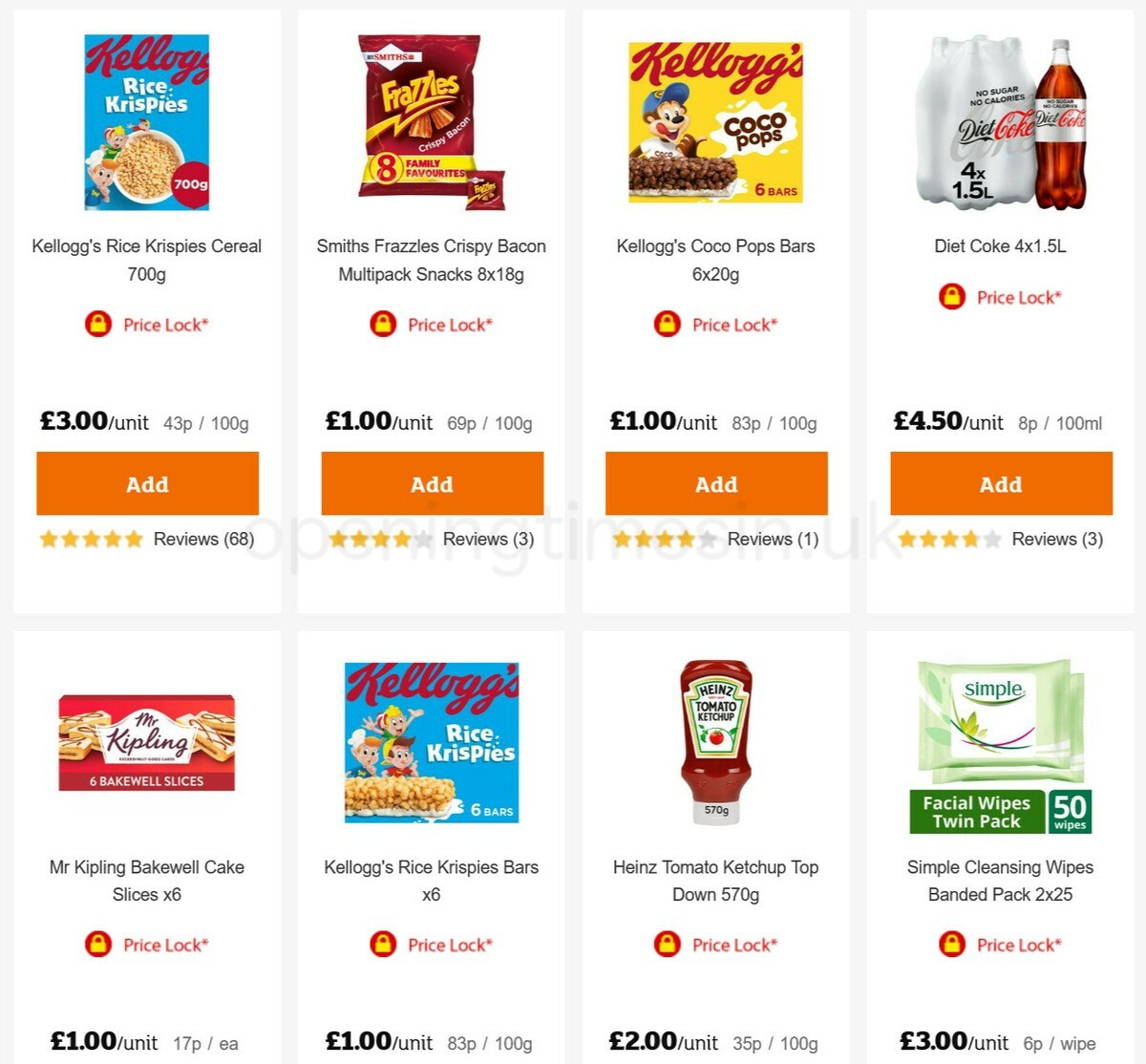Viewport: 1146px width, 1064px height.
Task: Add Kellogg's Rice Krispies Cereal to basket
Action: pyautogui.click(x=147, y=483)
